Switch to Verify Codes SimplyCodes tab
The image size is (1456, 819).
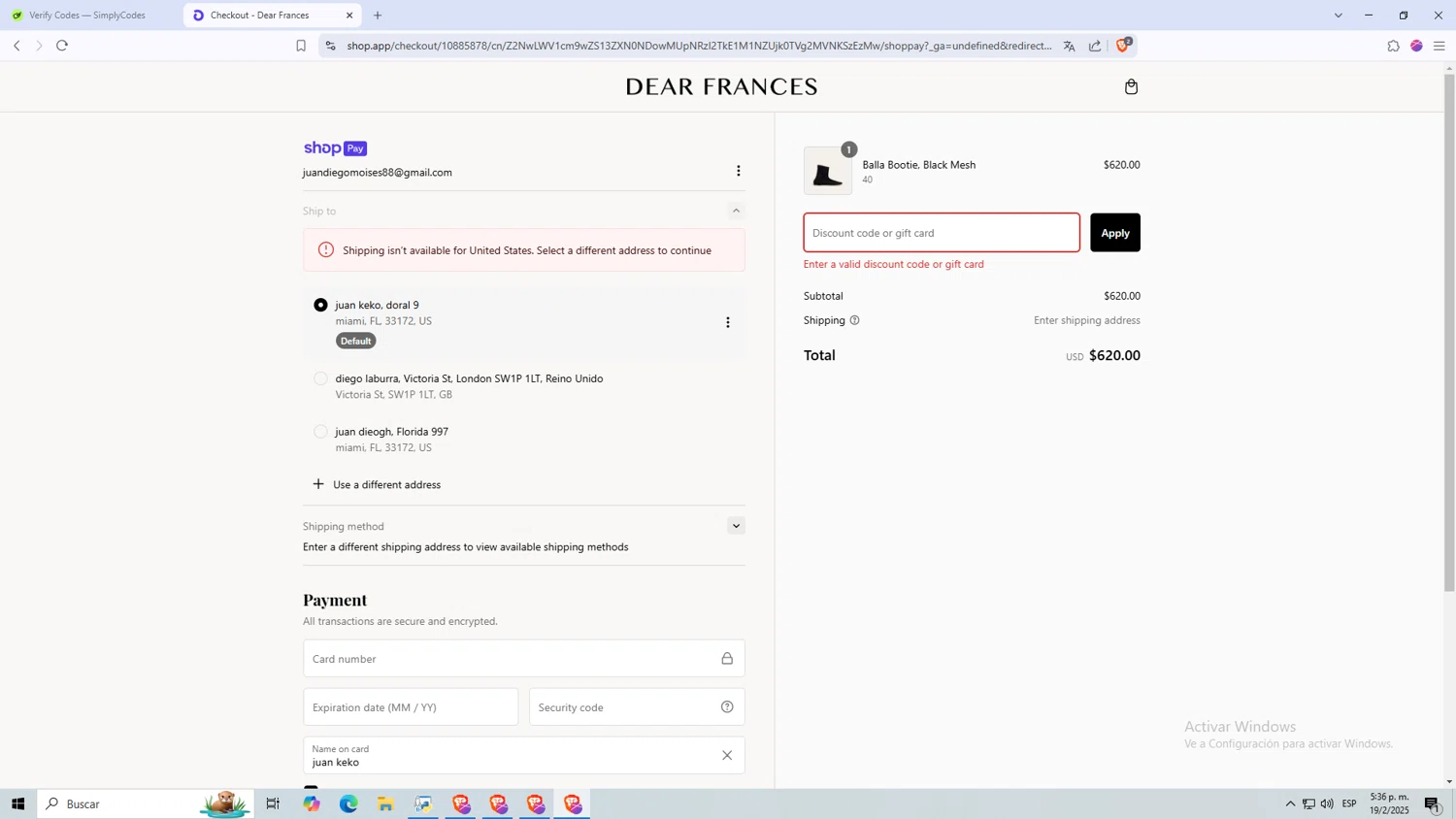(x=87, y=16)
